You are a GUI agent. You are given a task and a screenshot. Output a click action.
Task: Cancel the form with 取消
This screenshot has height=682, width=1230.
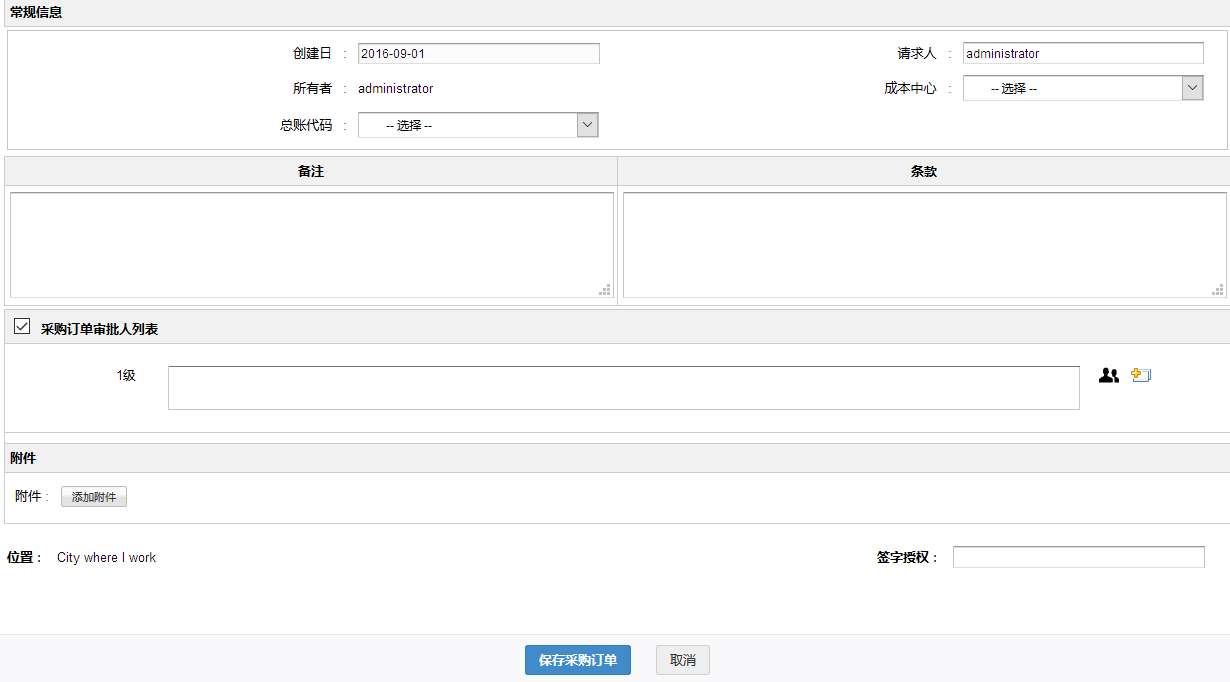pos(682,660)
